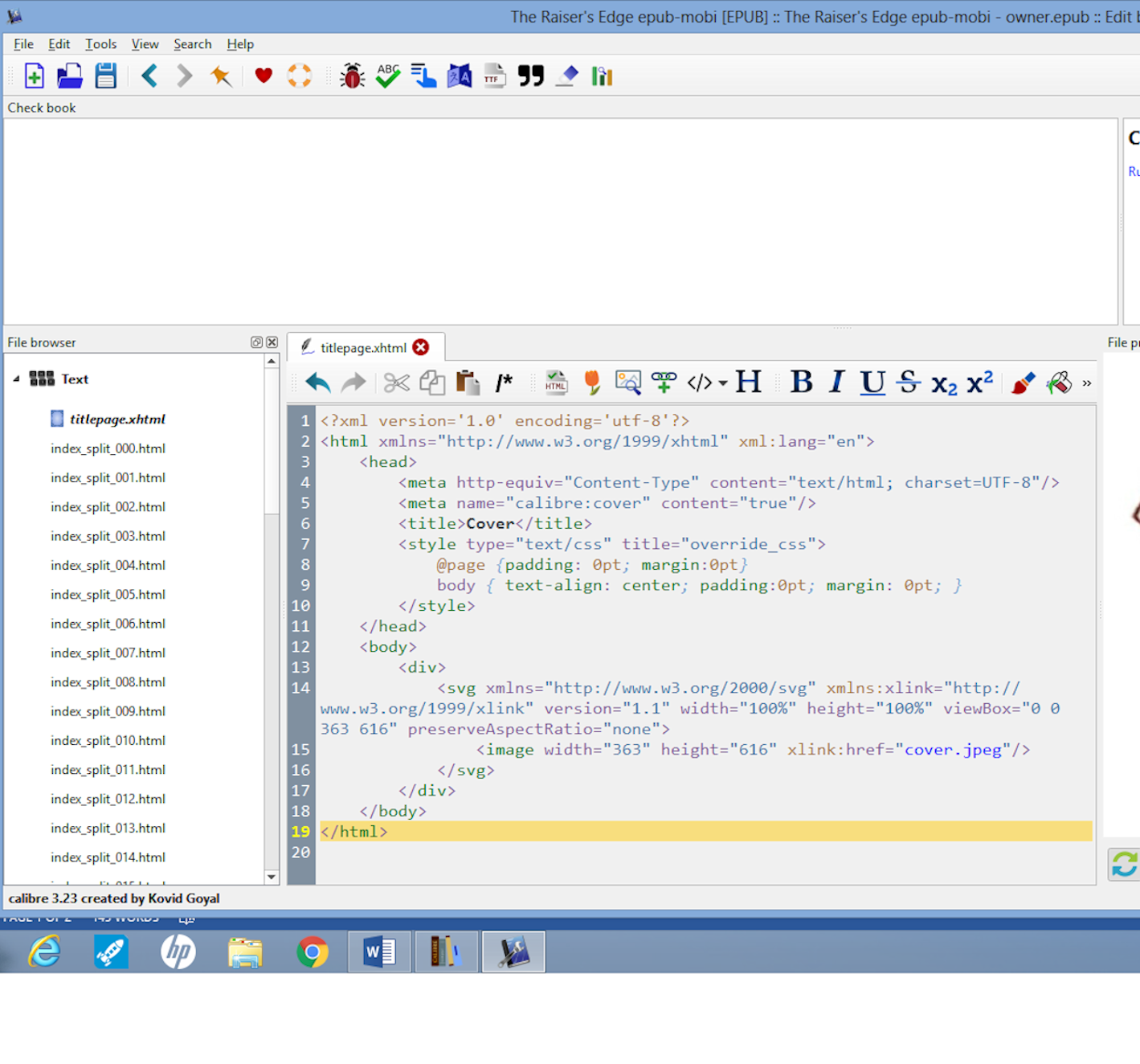Viewport: 1140px width, 1064px height.
Task: Close the titlepage.xhtml tab
Action: (x=420, y=347)
